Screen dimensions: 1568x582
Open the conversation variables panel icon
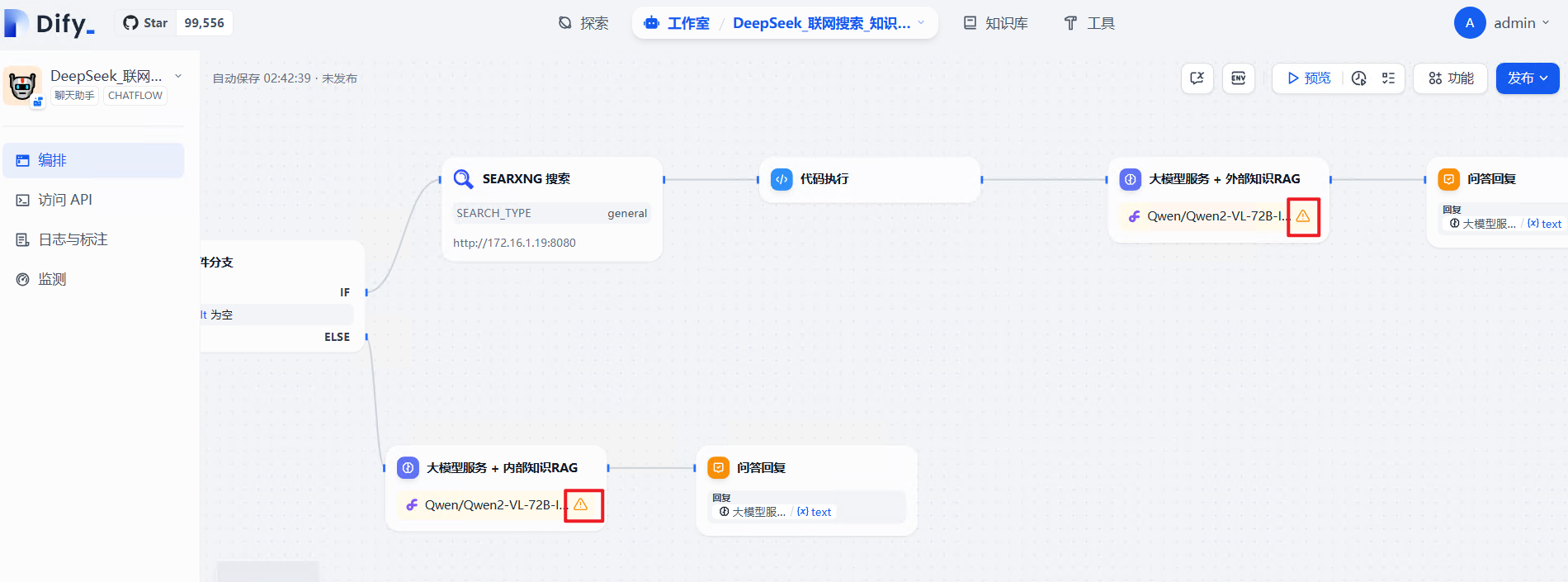[1197, 78]
